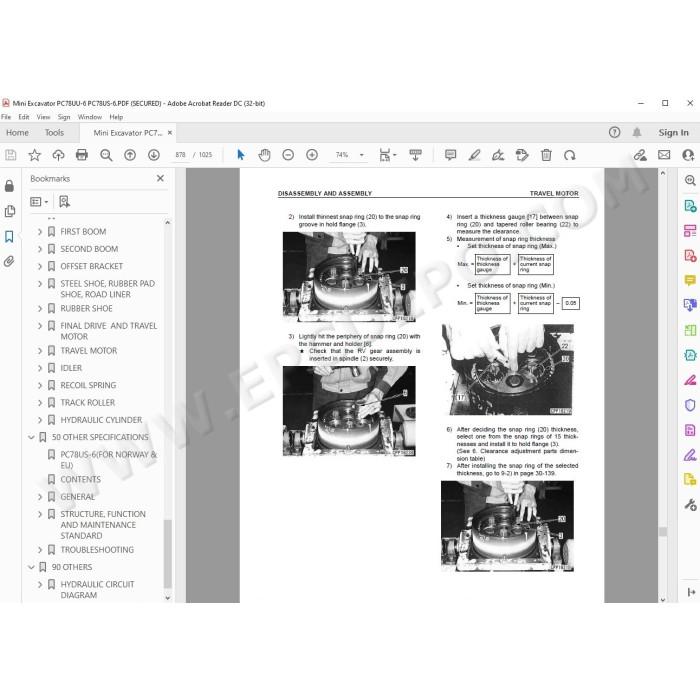This screenshot has height=700, width=700.
Task: Open the Edit menu
Action: click(x=24, y=117)
